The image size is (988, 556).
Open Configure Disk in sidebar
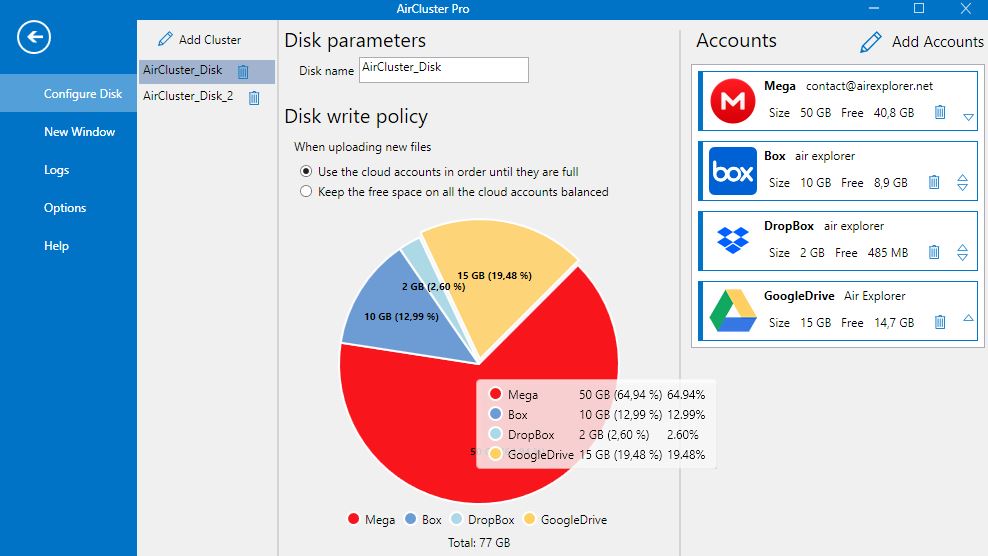[68, 93]
